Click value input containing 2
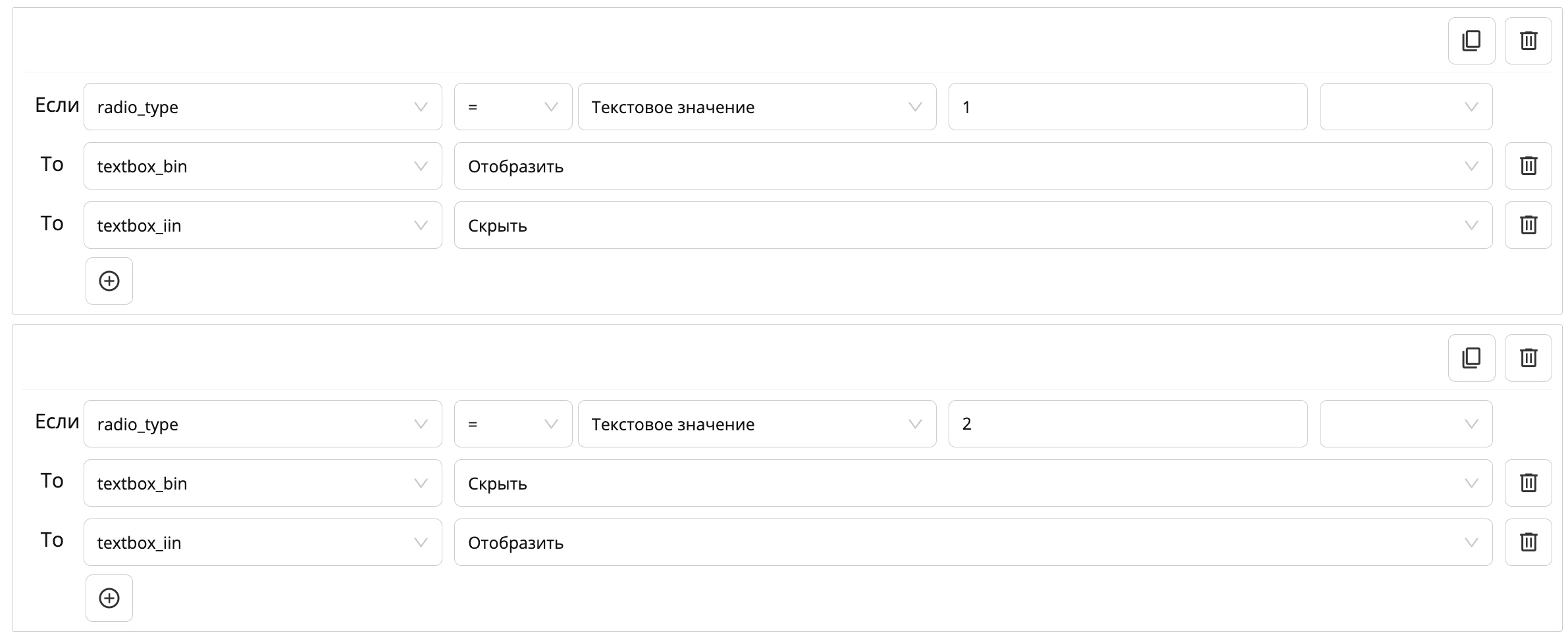This screenshot has width=1568, height=633. point(1127,424)
